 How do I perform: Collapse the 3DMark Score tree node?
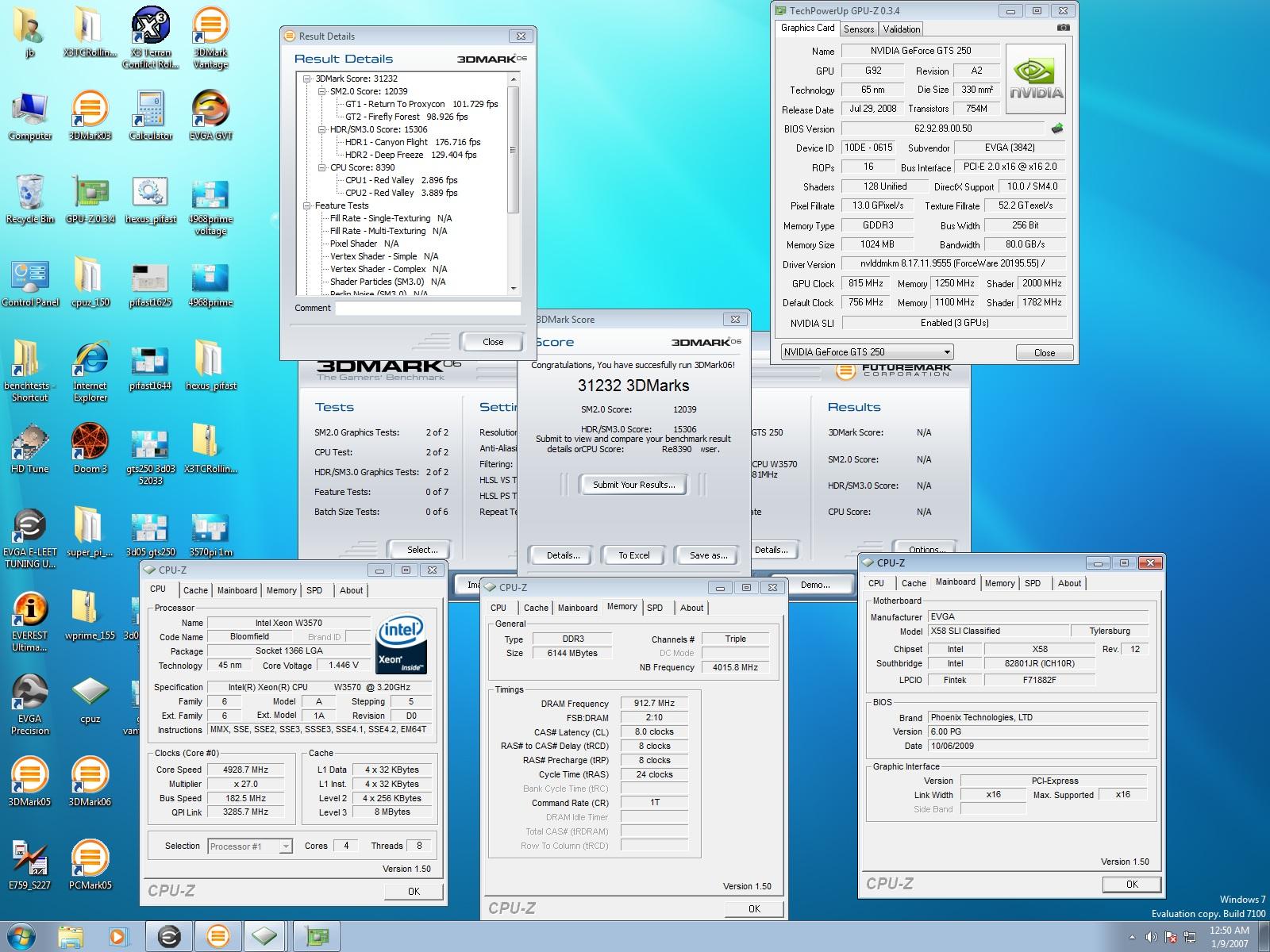click(x=307, y=79)
